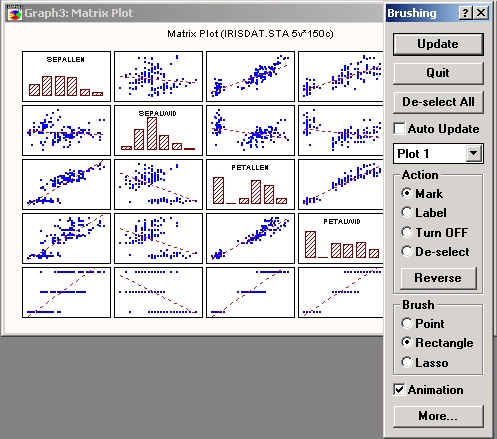The image size is (497, 439).
Task: Click the Brushing dialog help question mark
Action: pyautogui.click(x=465, y=13)
